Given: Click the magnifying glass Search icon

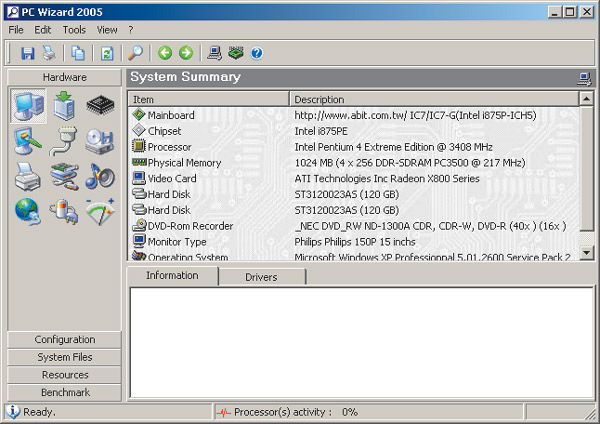Looking at the screenshot, I should [x=135, y=53].
